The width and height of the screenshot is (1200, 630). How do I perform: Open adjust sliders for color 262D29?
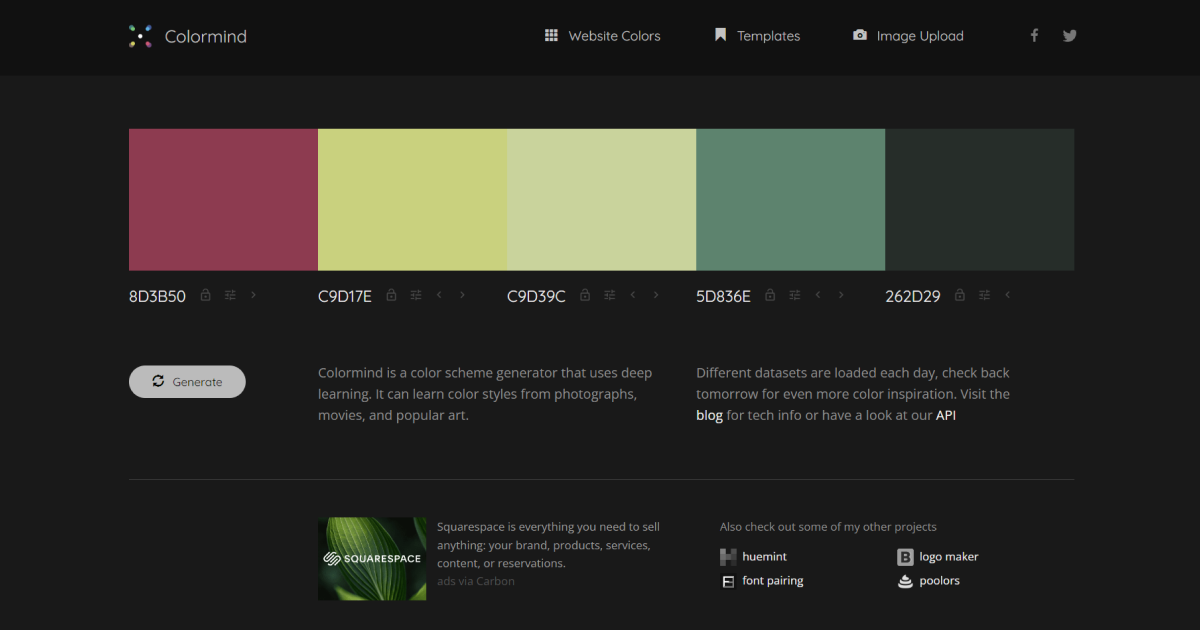tap(984, 295)
